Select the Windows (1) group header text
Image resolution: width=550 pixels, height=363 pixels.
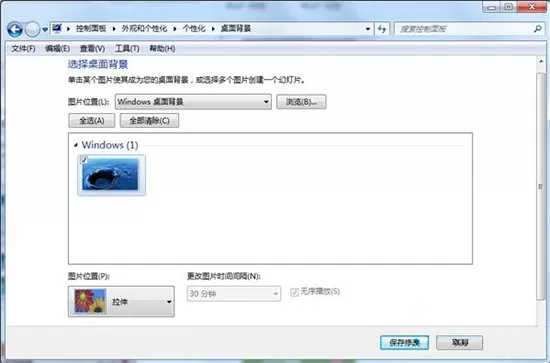click(110, 145)
